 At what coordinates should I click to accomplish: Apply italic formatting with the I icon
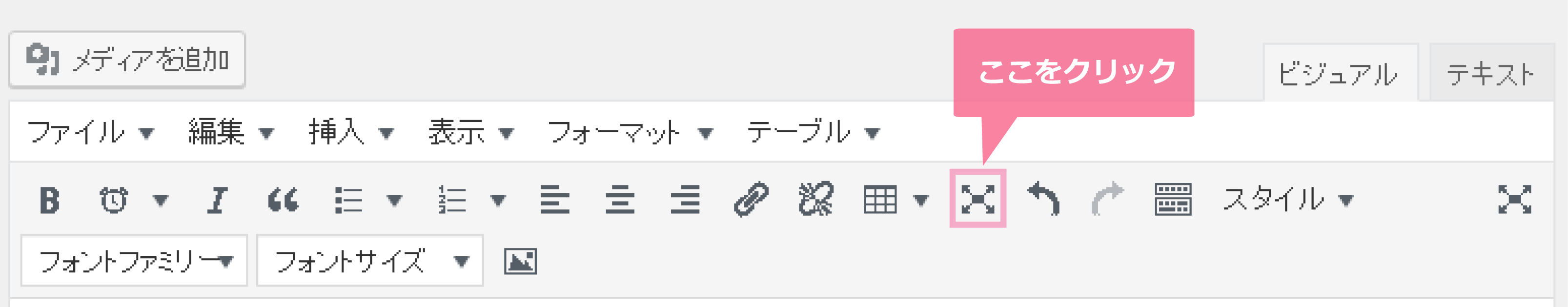click(x=217, y=200)
